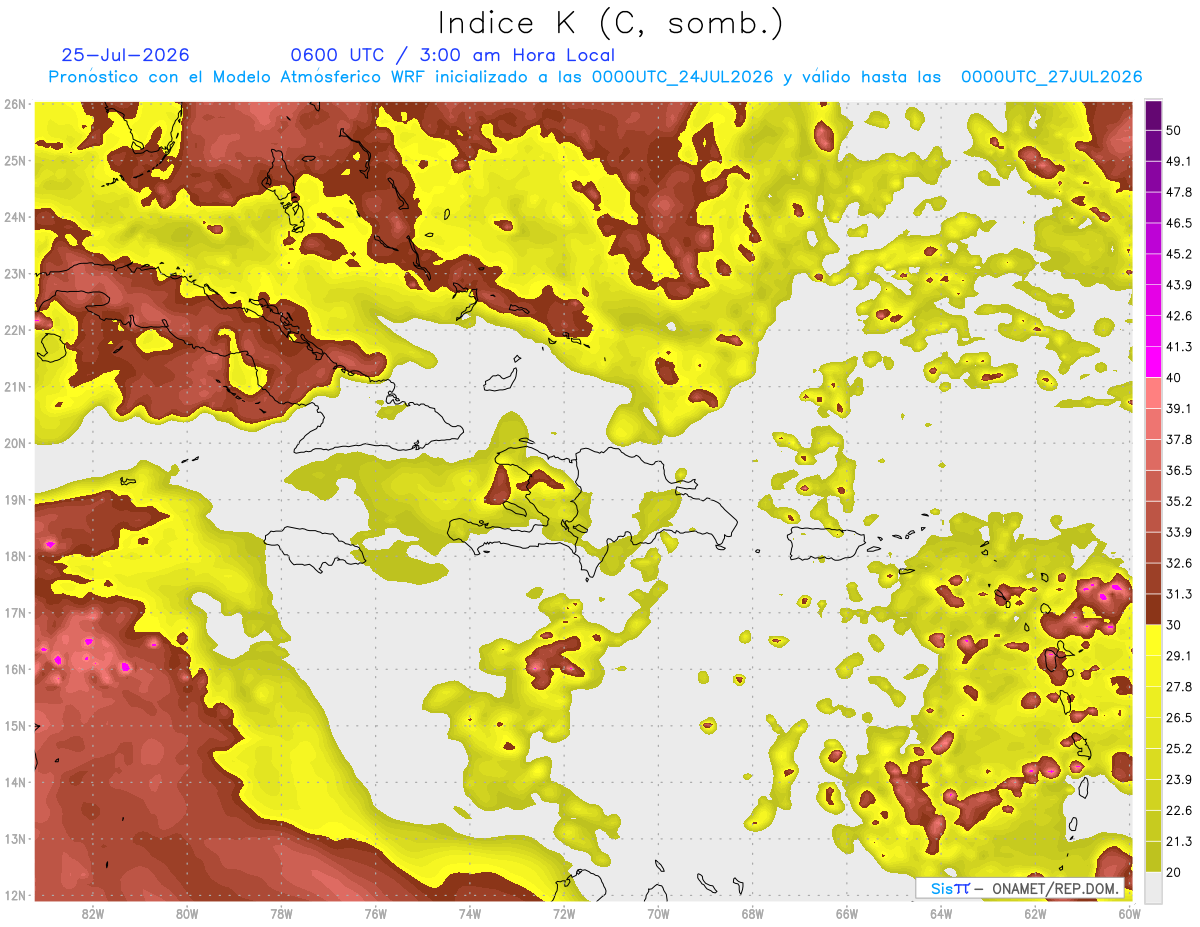Select the '26.5' color scale value
This screenshot has height=927, width=1200.
(x=1179, y=717)
